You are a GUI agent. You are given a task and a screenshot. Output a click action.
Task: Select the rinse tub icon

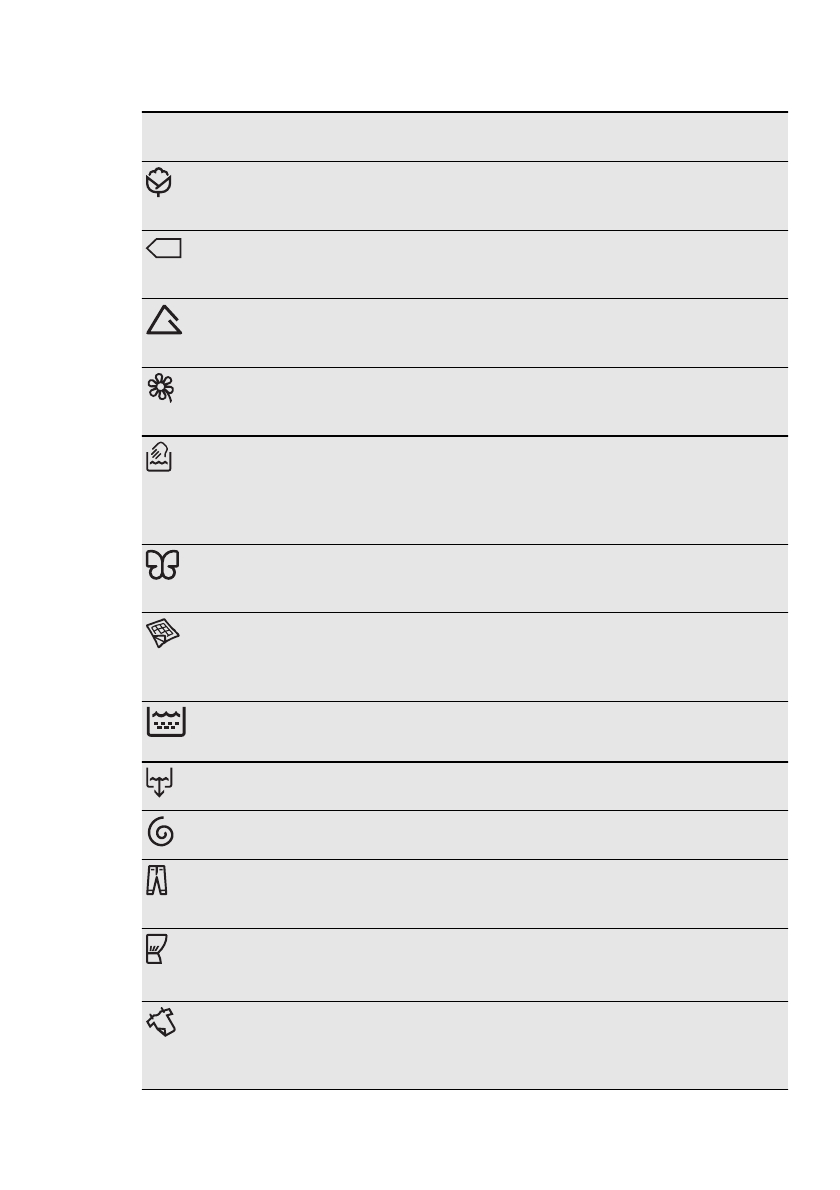pyautogui.click(x=163, y=722)
